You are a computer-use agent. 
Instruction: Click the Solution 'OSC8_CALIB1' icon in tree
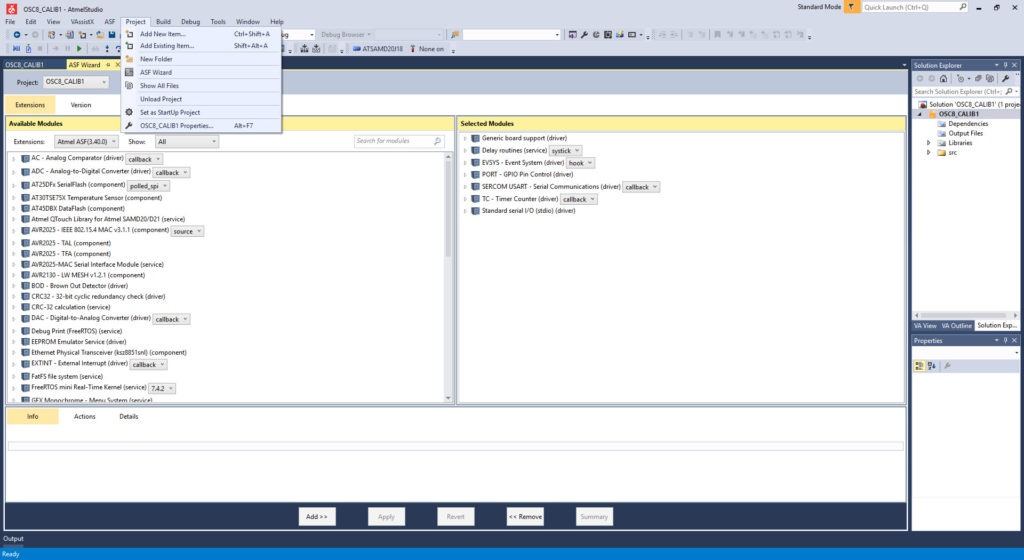click(923, 104)
